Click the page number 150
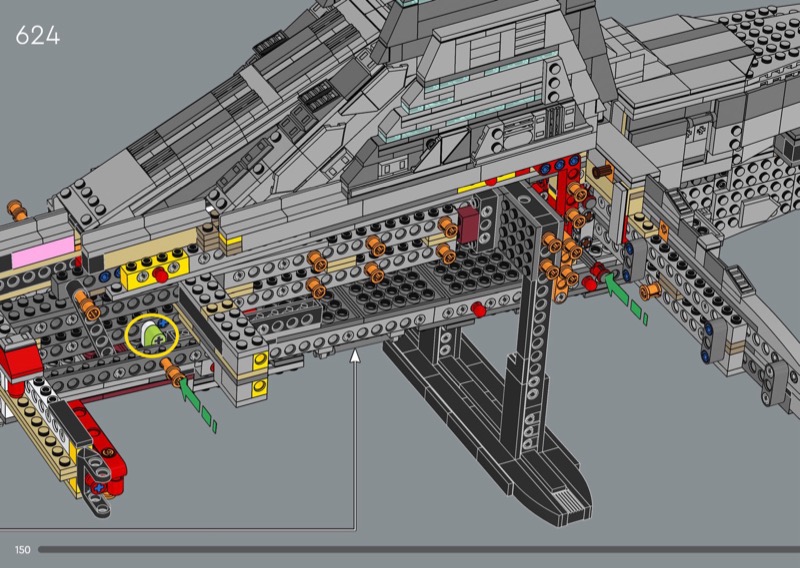Viewport: 800px width, 568px height. (x=22, y=549)
